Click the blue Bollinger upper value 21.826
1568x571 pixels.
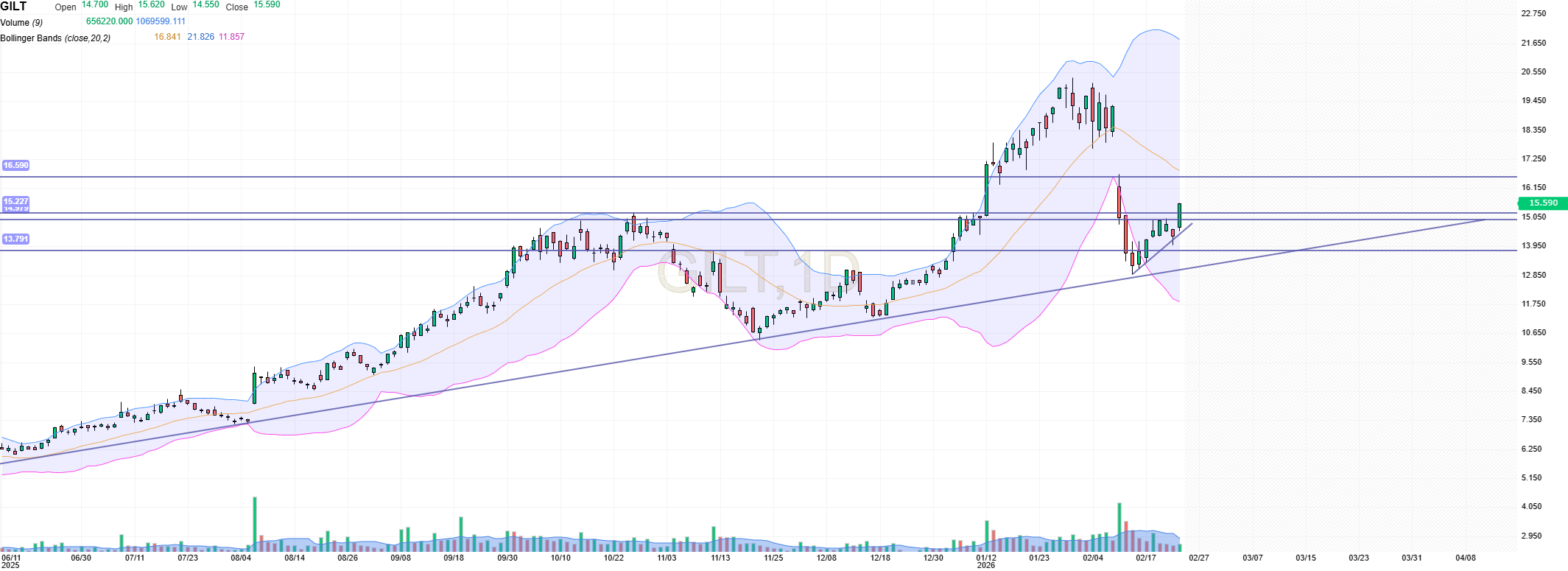pos(200,37)
